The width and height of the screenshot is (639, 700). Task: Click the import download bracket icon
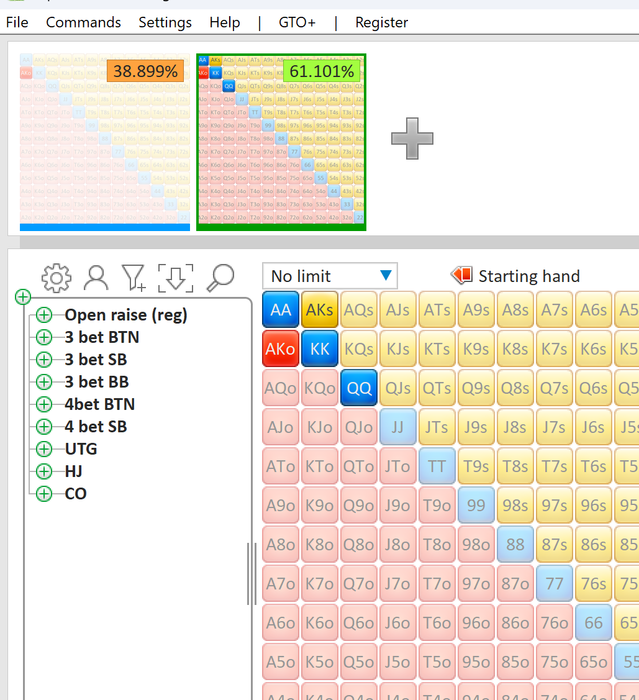point(175,278)
